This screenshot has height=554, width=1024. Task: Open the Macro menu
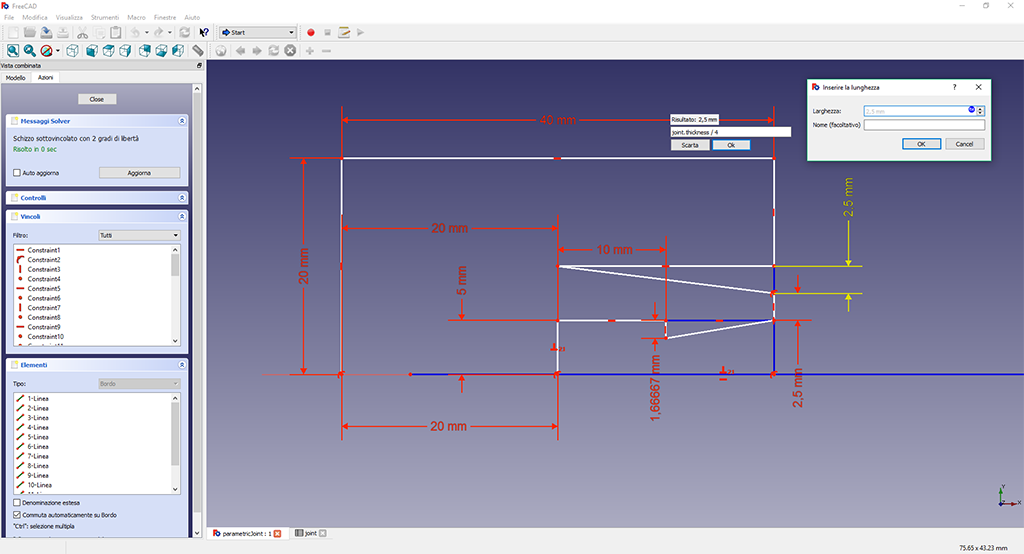pyautogui.click(x=136, y=18)
